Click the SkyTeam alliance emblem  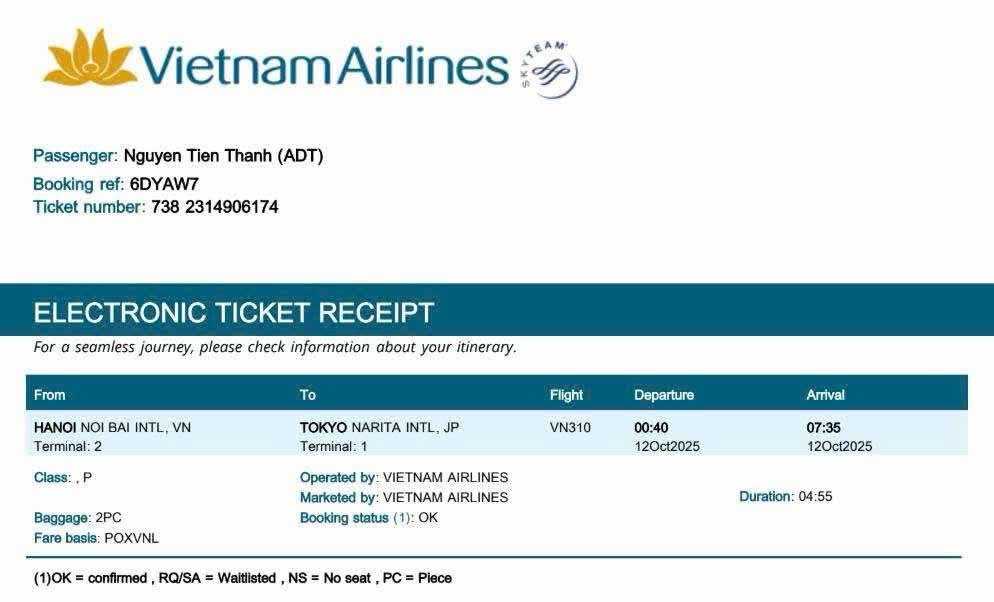click(x=549, y=71)
